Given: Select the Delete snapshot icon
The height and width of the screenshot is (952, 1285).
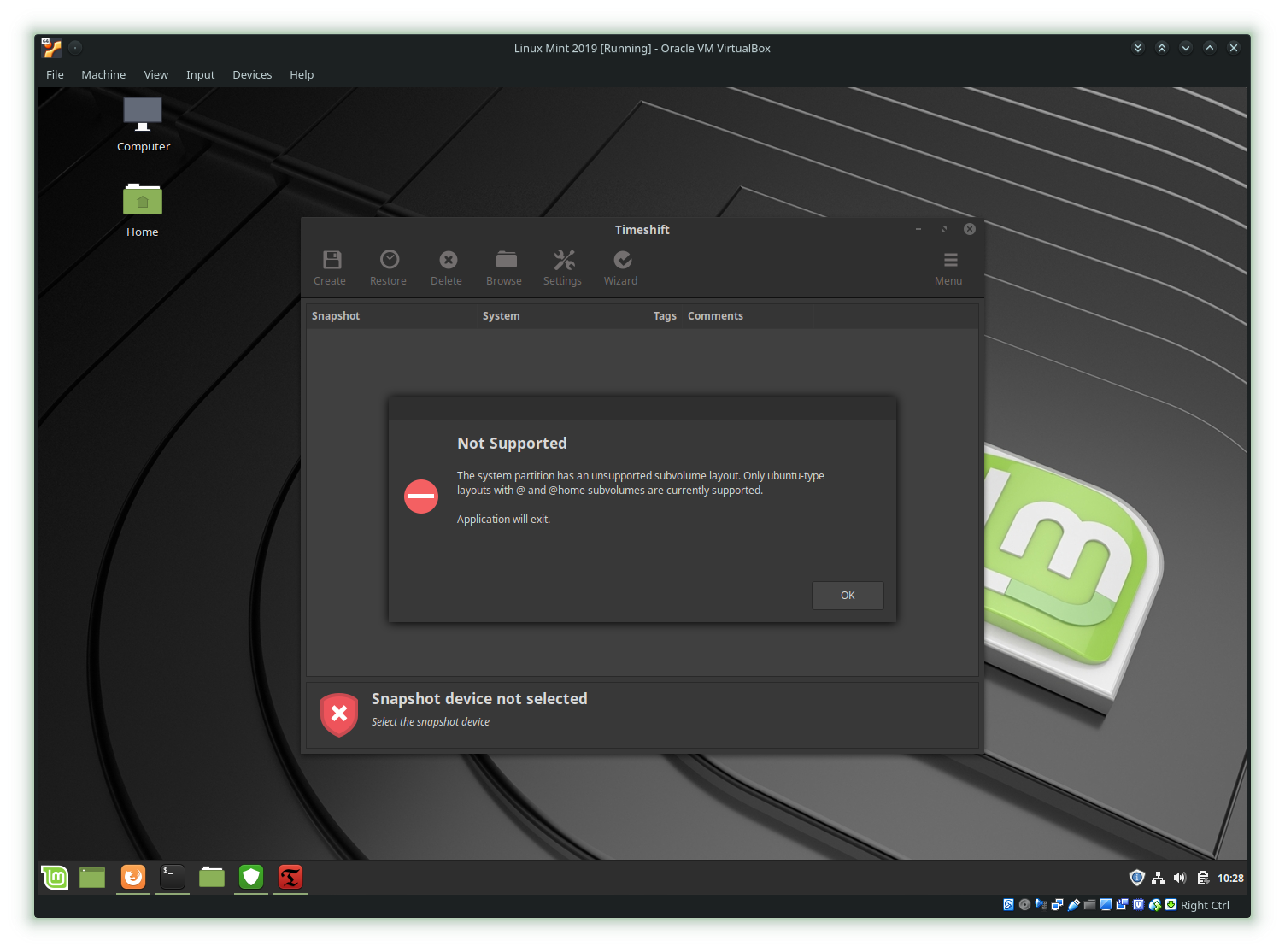Looking at the screenshot, I should click(446, 267).
